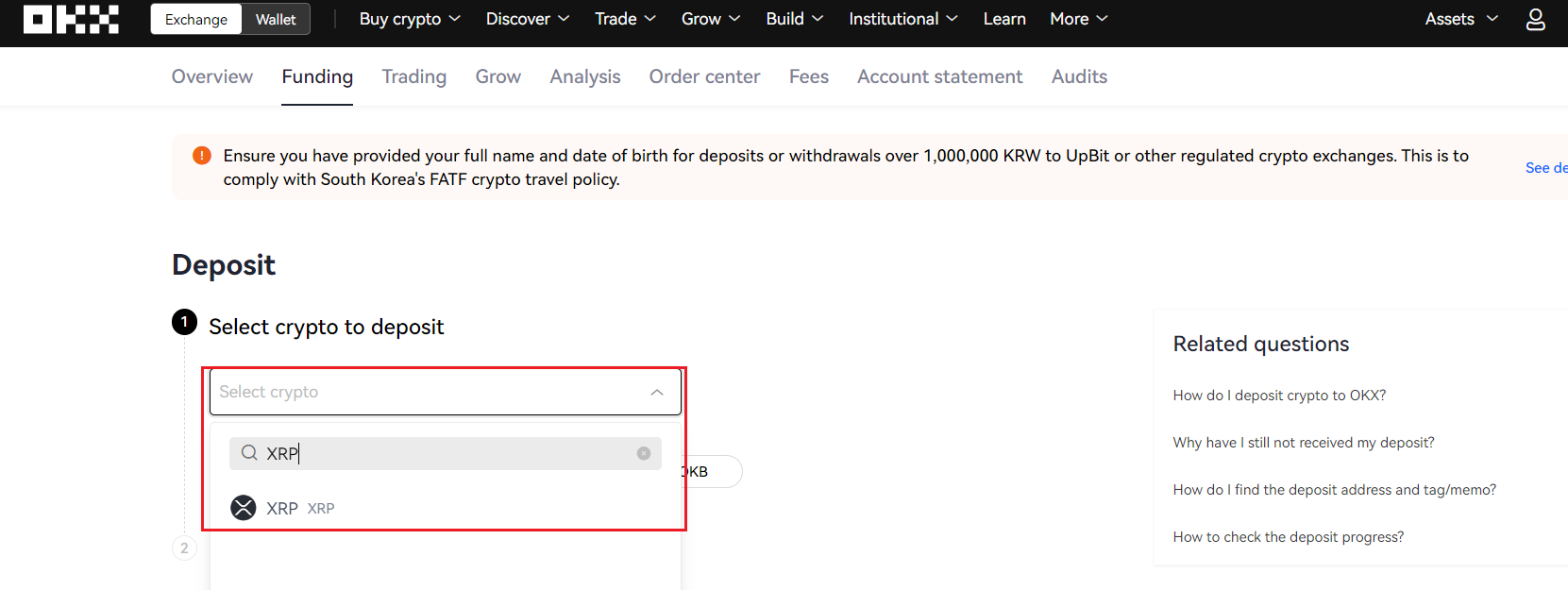
Task: Click into the XRP search field
Action: click(446, 453)
